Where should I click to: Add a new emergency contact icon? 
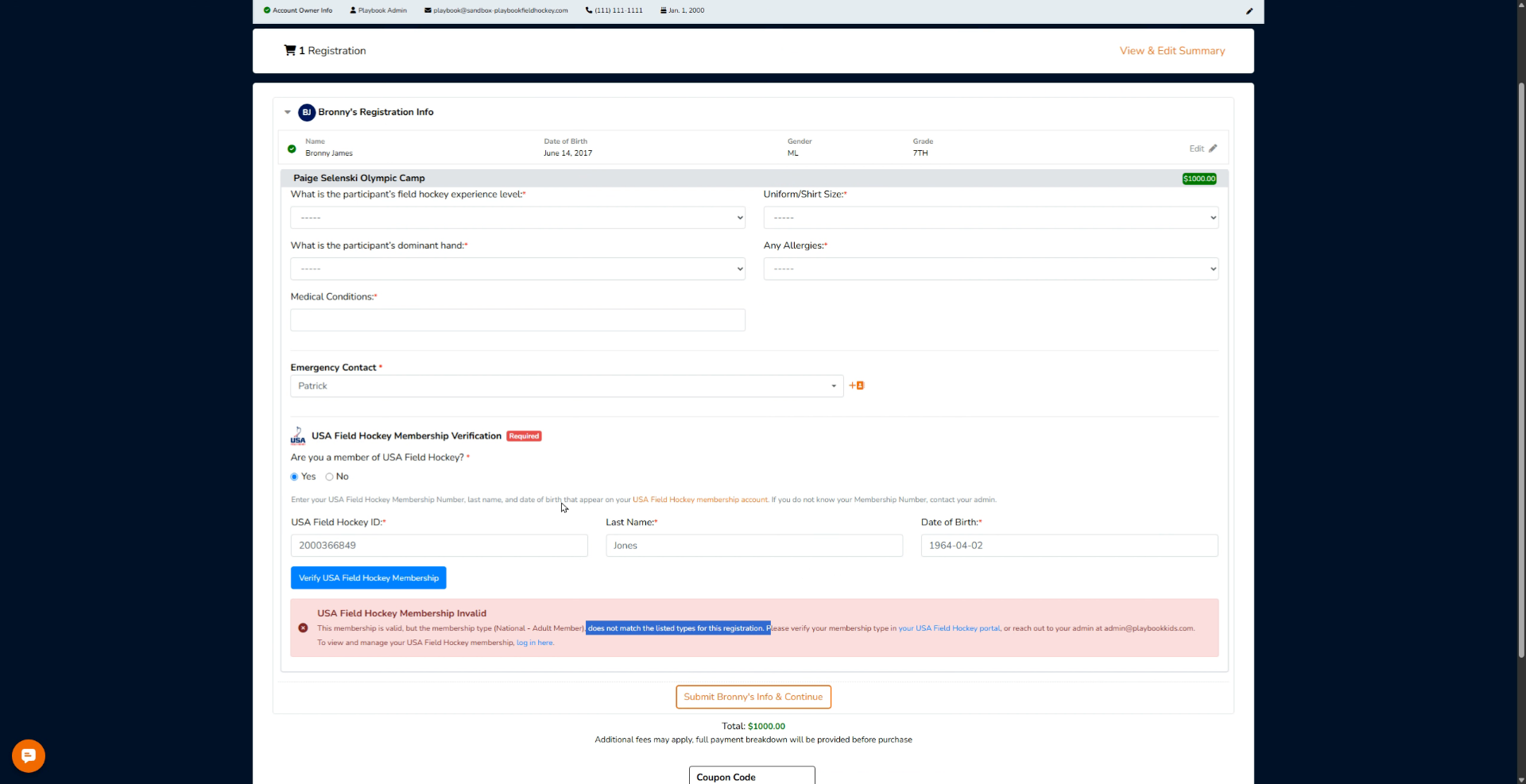pyautogui.click(x=857, y=386)
